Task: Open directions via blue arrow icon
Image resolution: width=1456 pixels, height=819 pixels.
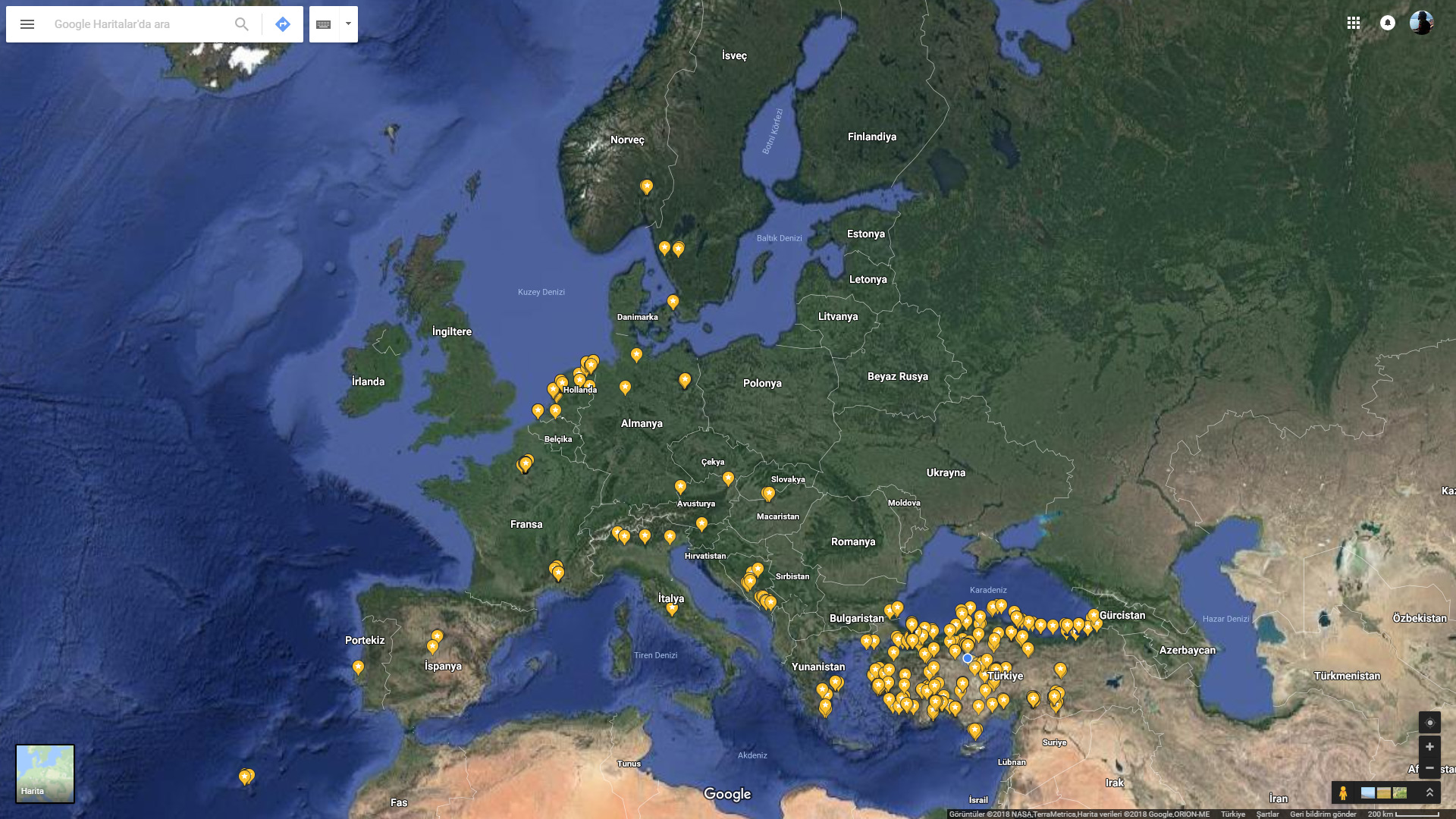Action: (x=283, y=24)
